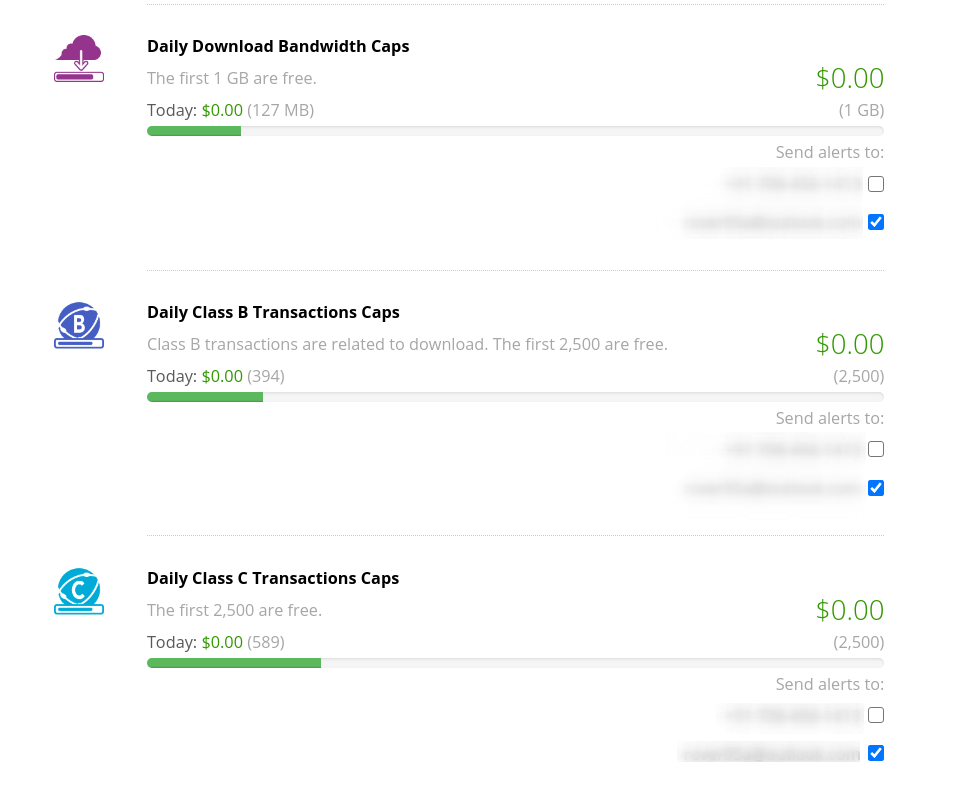Check phone alert box for Class C transactions
970x785 pixels.
pyautogui.click(x=876, y=715)
